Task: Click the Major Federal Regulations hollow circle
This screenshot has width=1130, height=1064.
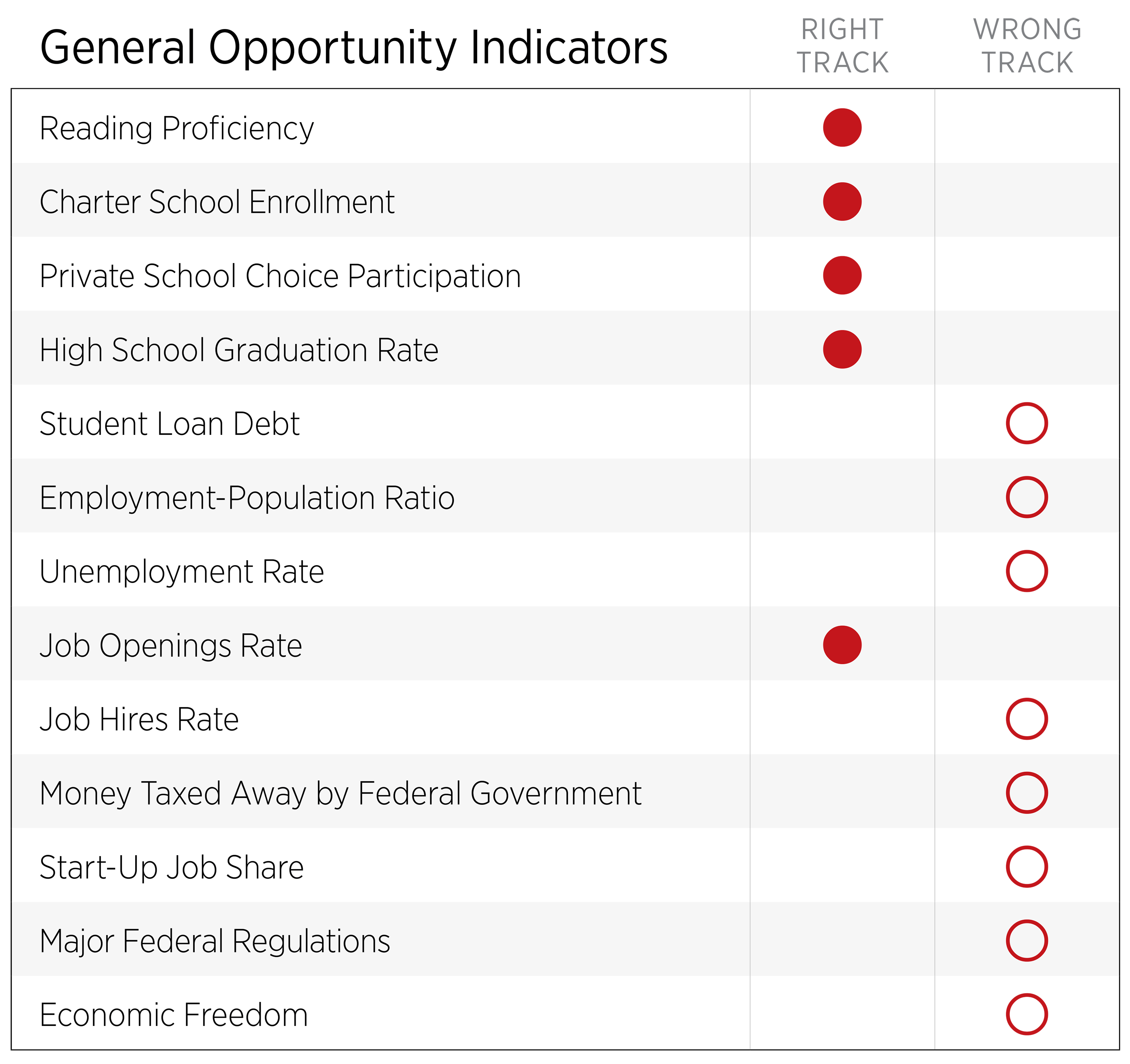Action: [1026, 940]
